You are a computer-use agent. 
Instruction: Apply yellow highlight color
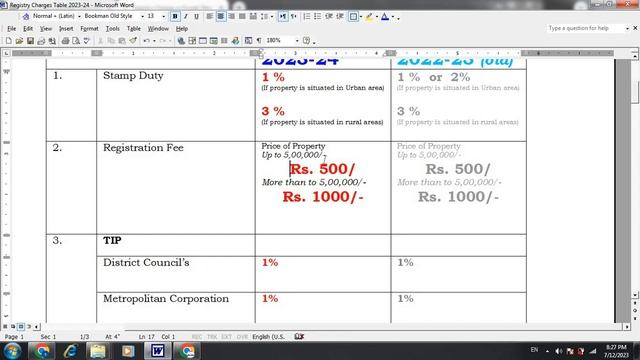click(369, 16)
